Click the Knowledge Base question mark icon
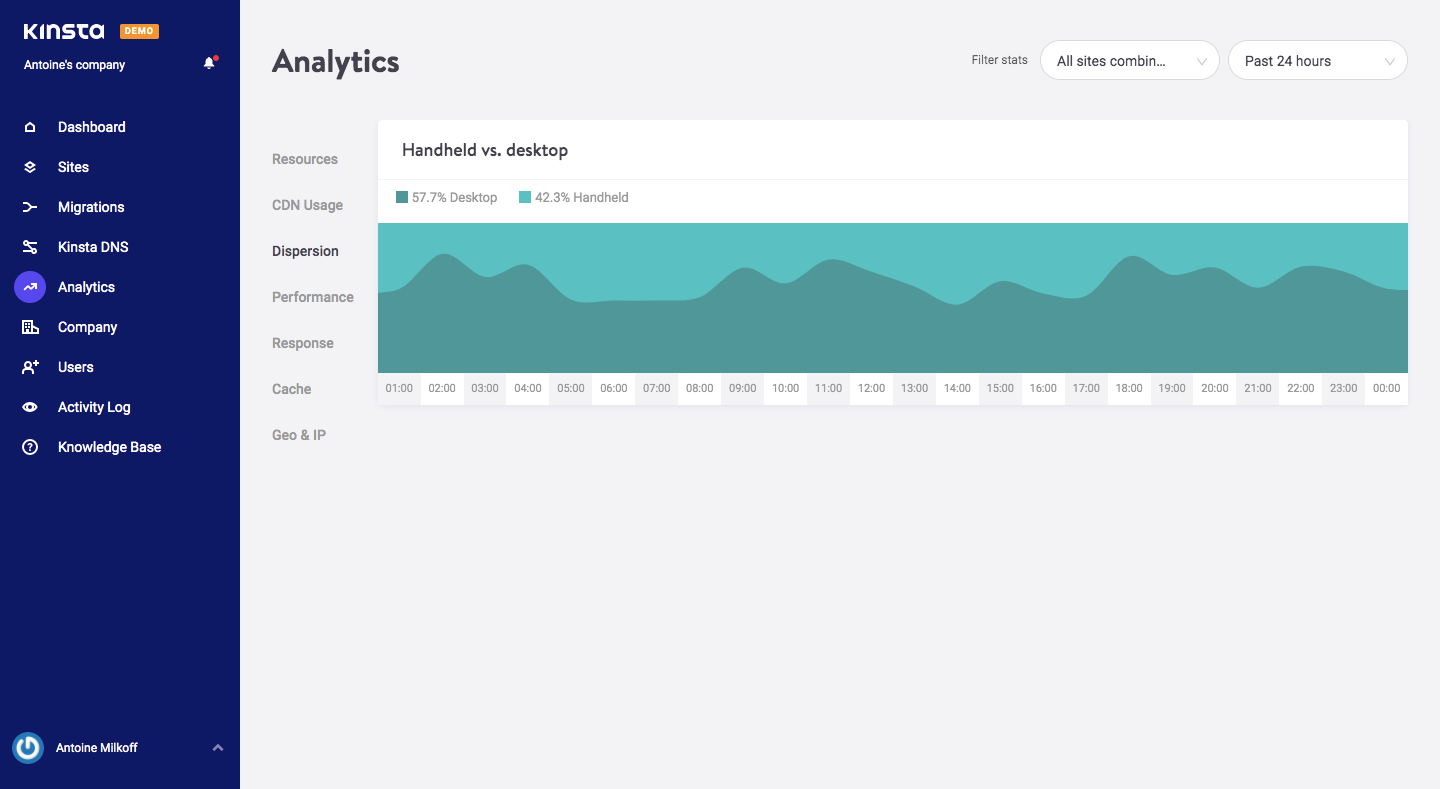The width and height of the screenshot is (1440, 789). (x=29, y=447)
